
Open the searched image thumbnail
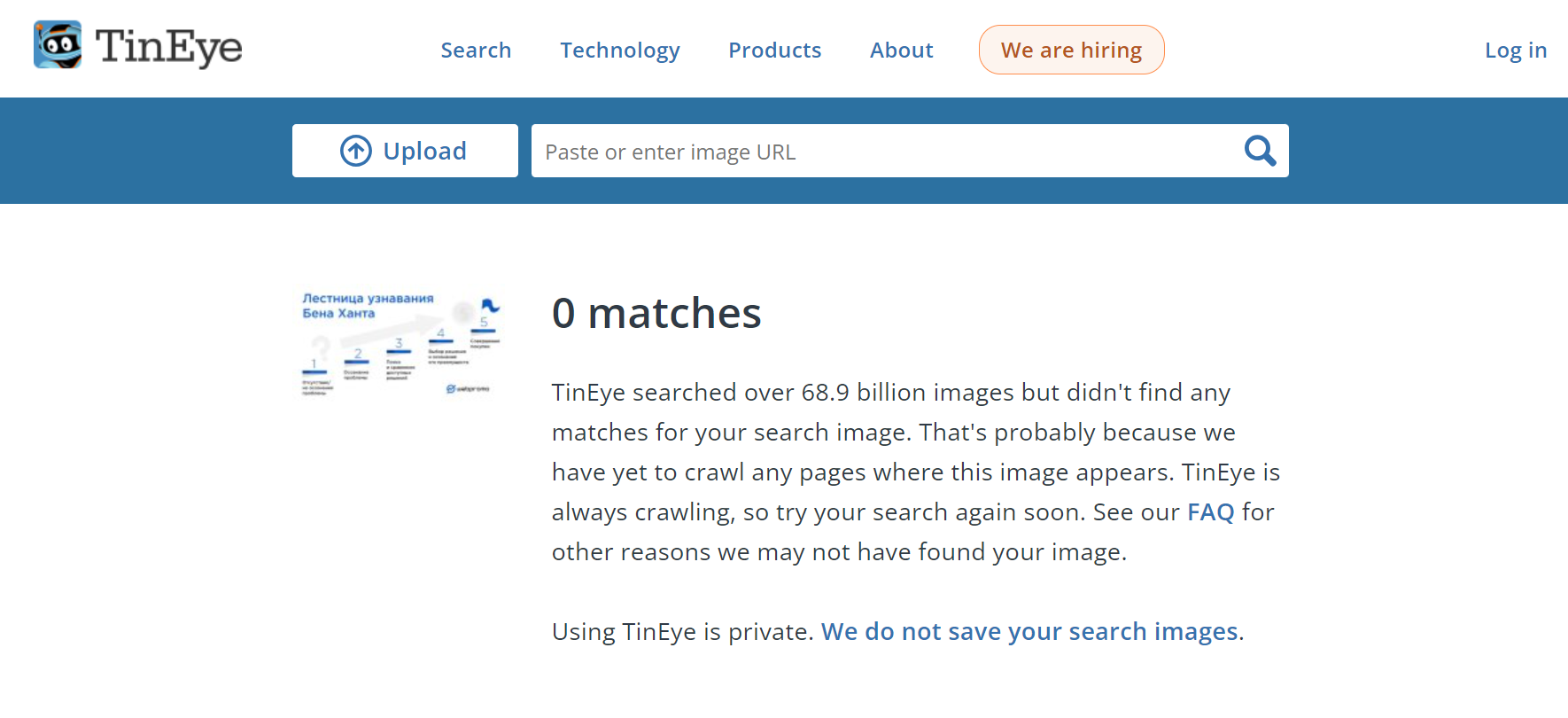(400, 343)
